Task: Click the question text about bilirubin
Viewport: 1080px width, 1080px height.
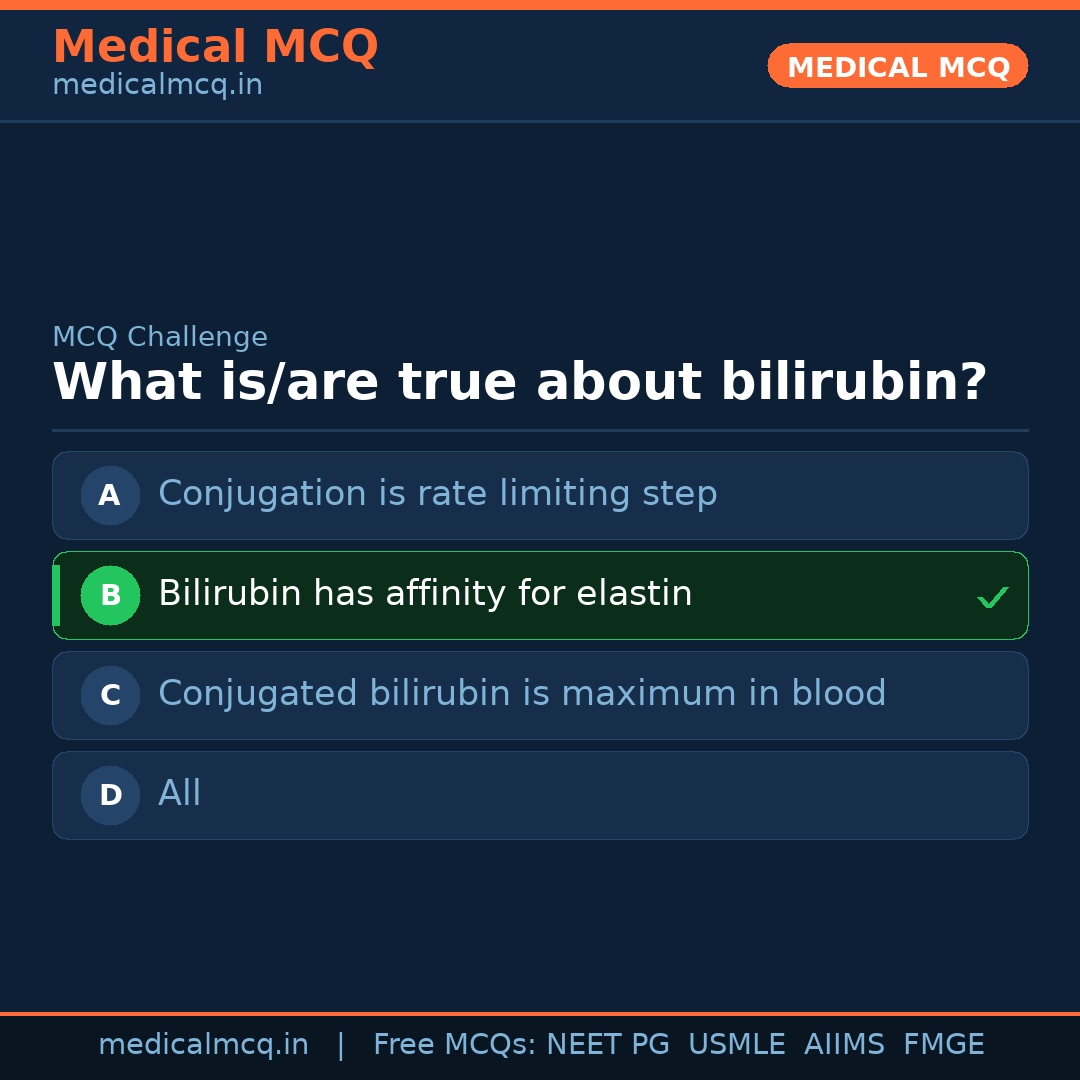Action: [x=519, y=382]
